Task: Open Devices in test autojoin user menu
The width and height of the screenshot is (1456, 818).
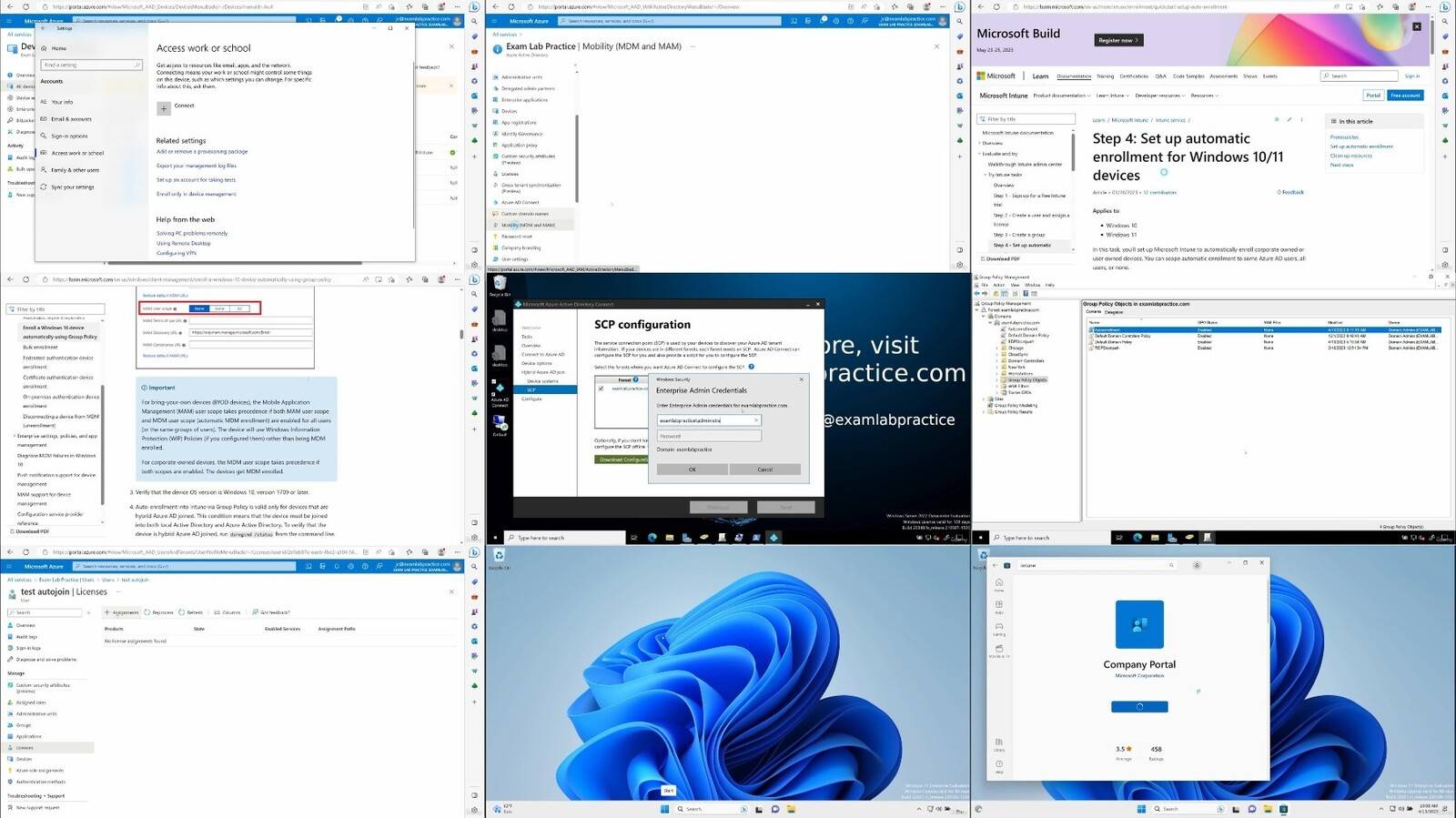Action: pyautogui.click(x=24, y=759)
